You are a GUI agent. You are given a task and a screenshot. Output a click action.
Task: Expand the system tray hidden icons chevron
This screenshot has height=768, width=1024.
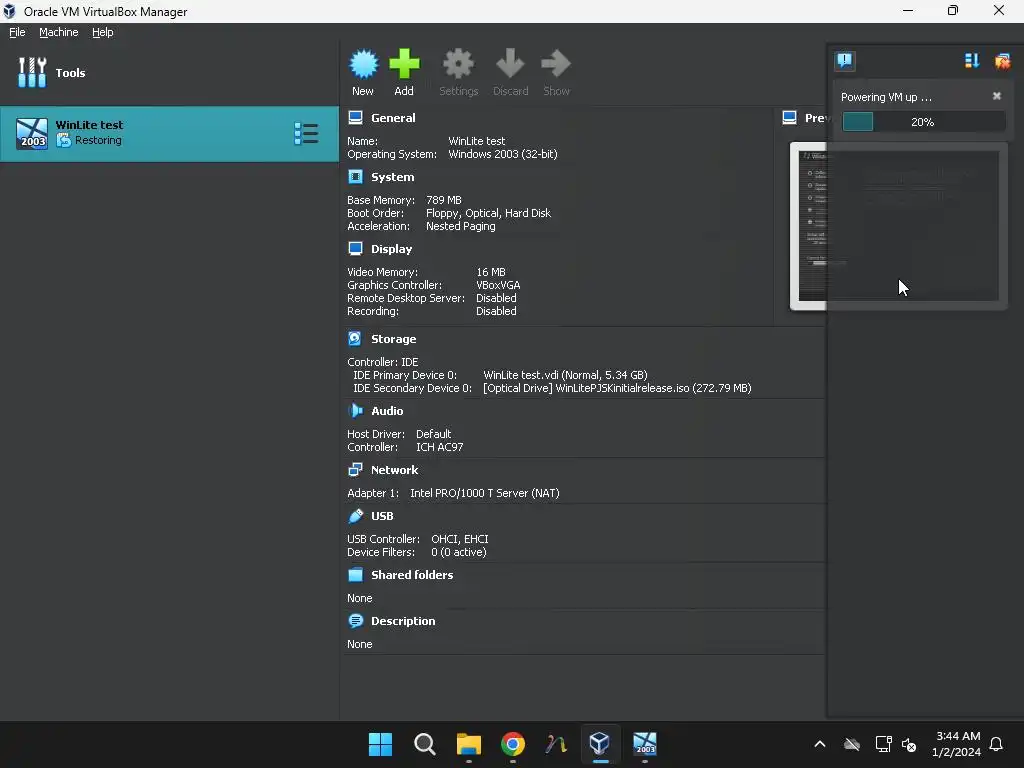[820, 744]
